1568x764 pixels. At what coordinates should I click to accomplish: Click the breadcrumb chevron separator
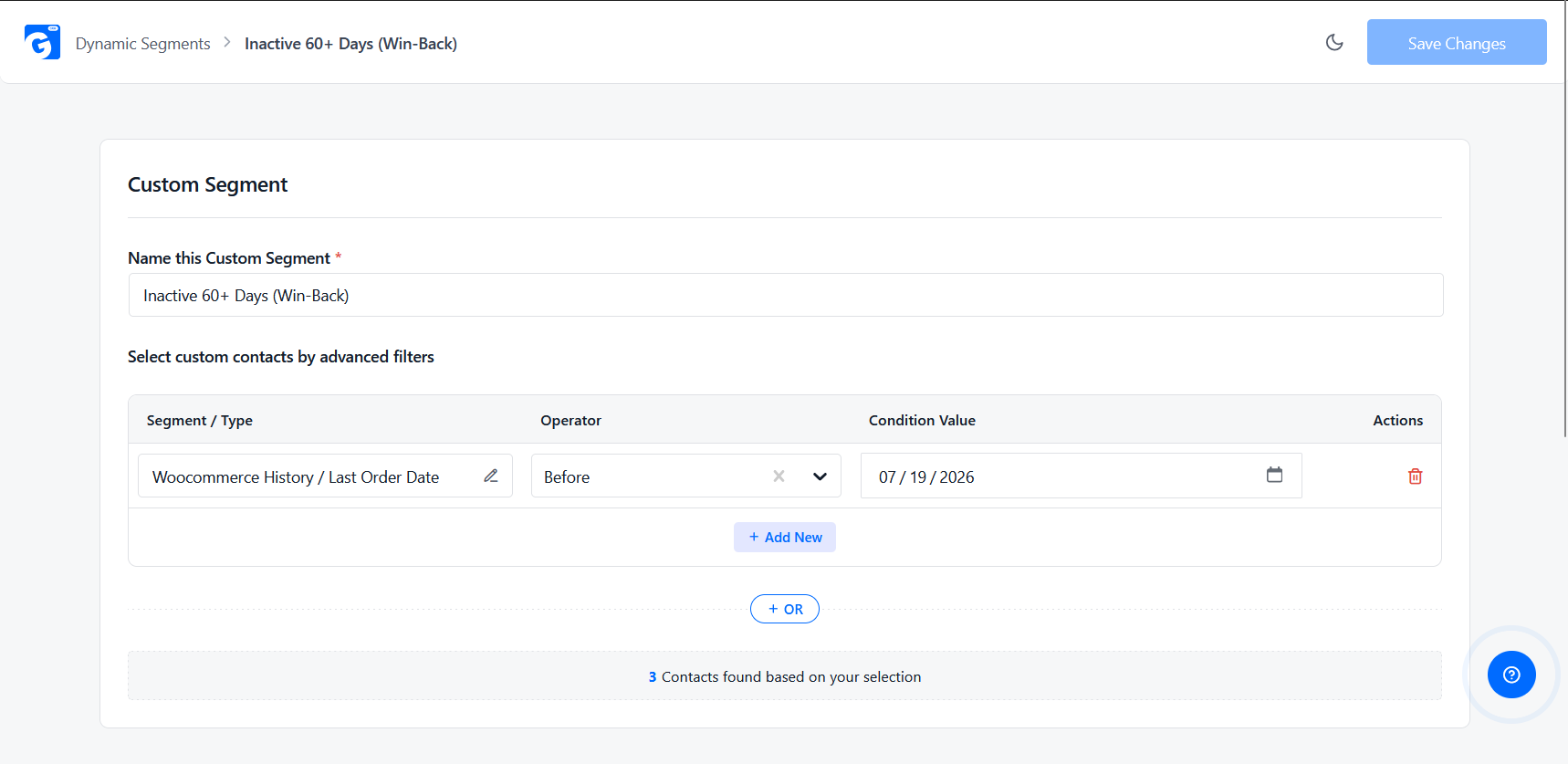coord(227,42)
